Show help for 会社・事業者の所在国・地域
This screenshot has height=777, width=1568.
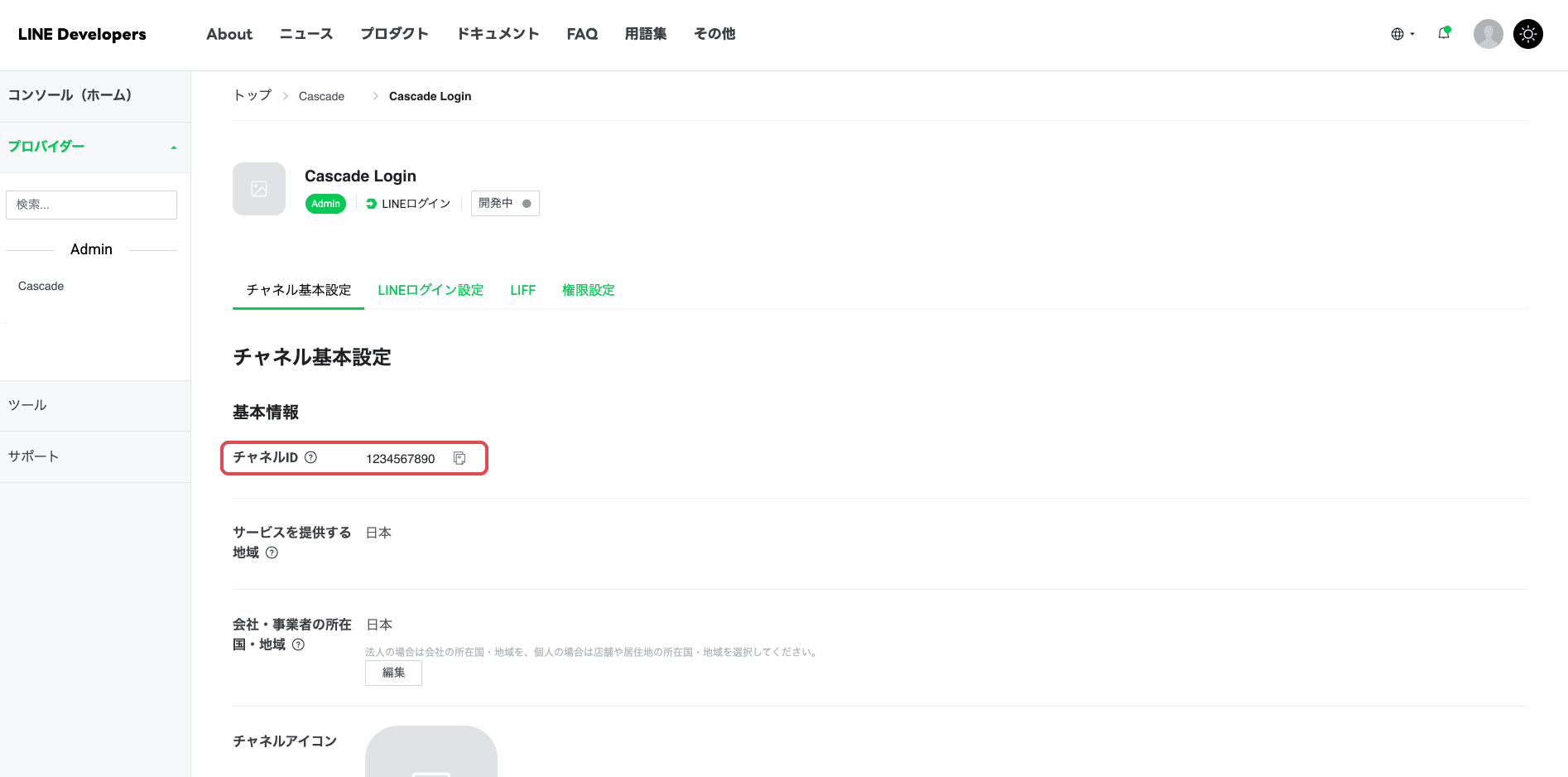tap(298, 644)
